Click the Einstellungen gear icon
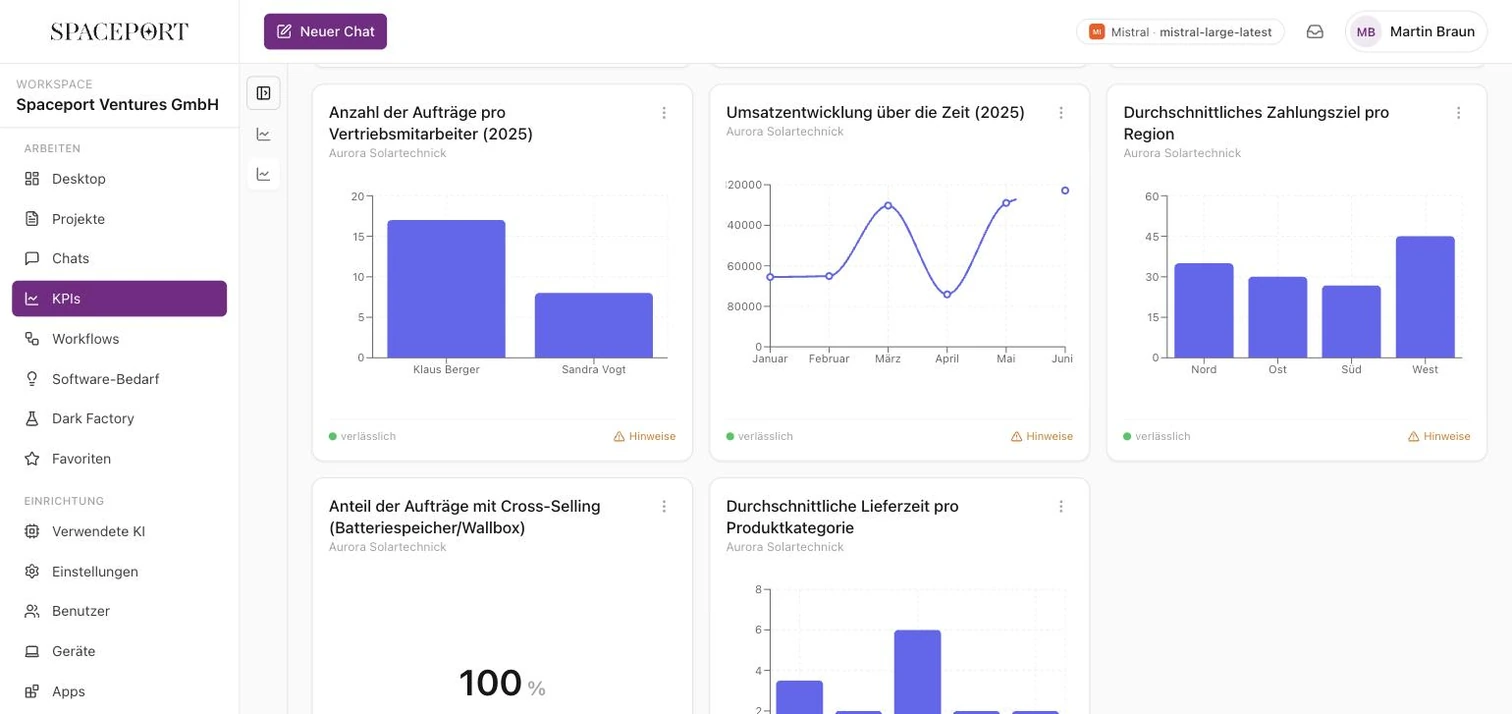 click(32, 572)
